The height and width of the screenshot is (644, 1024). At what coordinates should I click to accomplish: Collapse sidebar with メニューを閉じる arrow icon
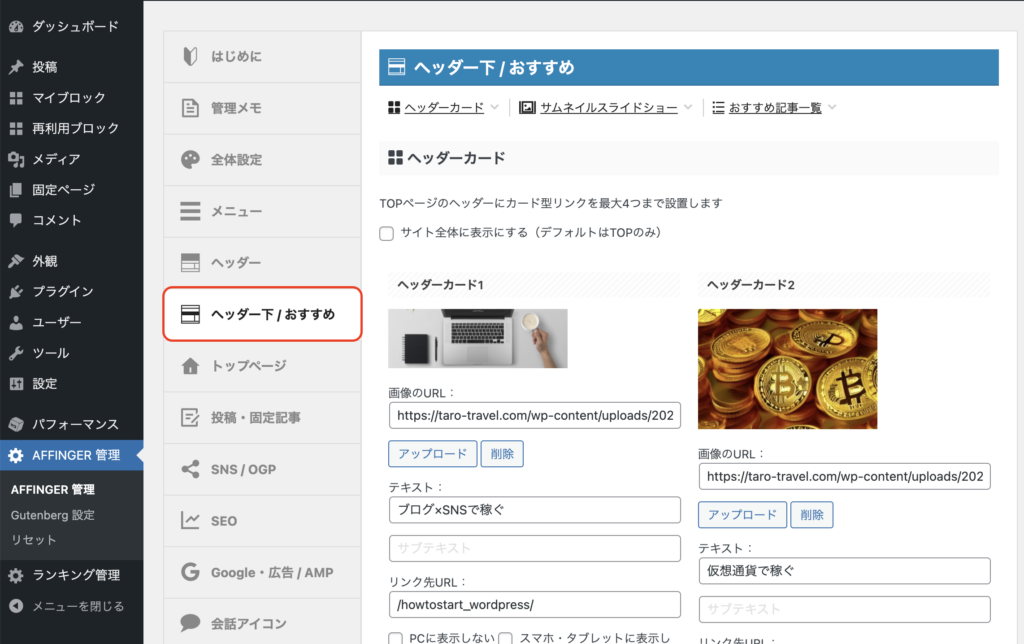click(x=16, y=606)
